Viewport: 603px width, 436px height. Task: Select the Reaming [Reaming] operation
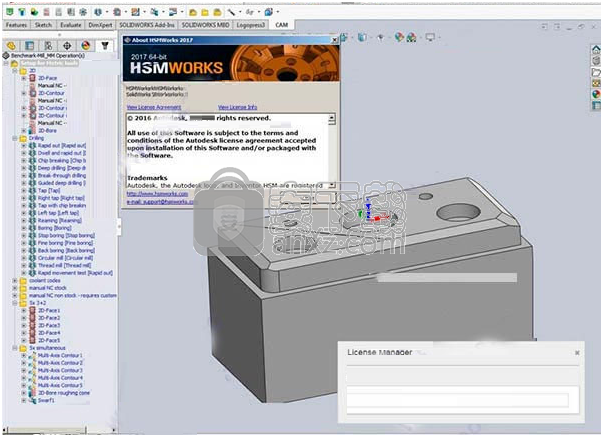coord(60,221)
